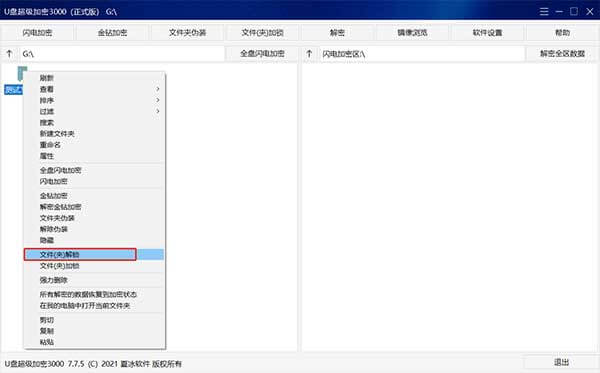Choose 刷新 in the context menu

click(x=94, y=78)
